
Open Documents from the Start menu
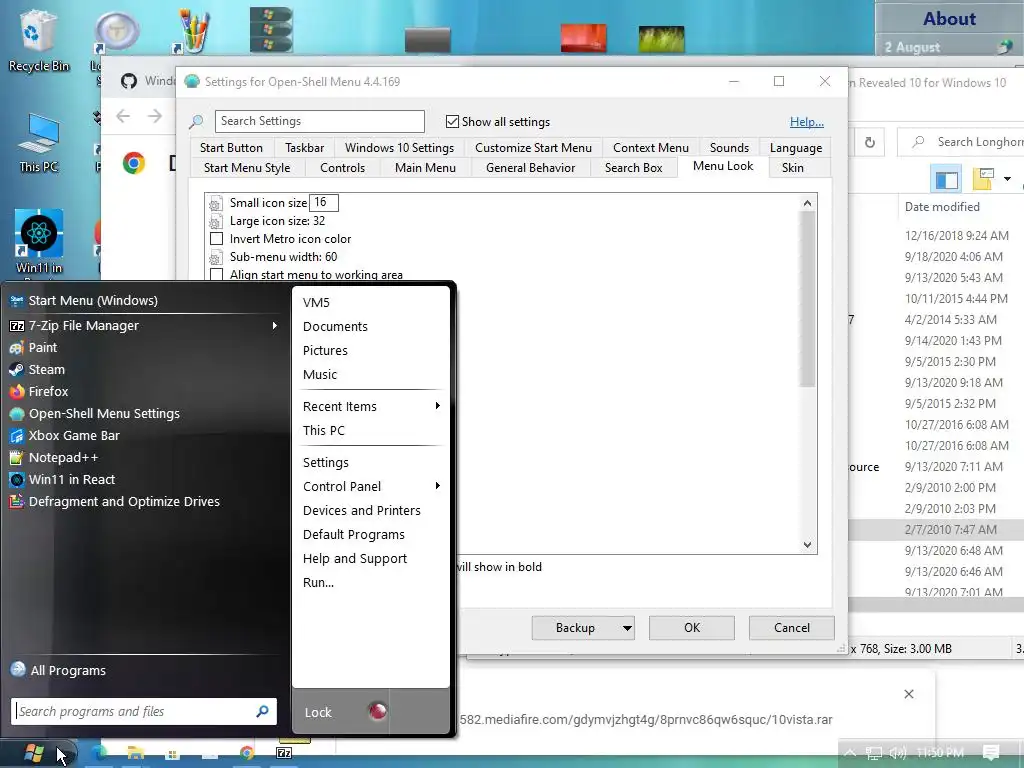pyautogui.click(x=335, y=327)
